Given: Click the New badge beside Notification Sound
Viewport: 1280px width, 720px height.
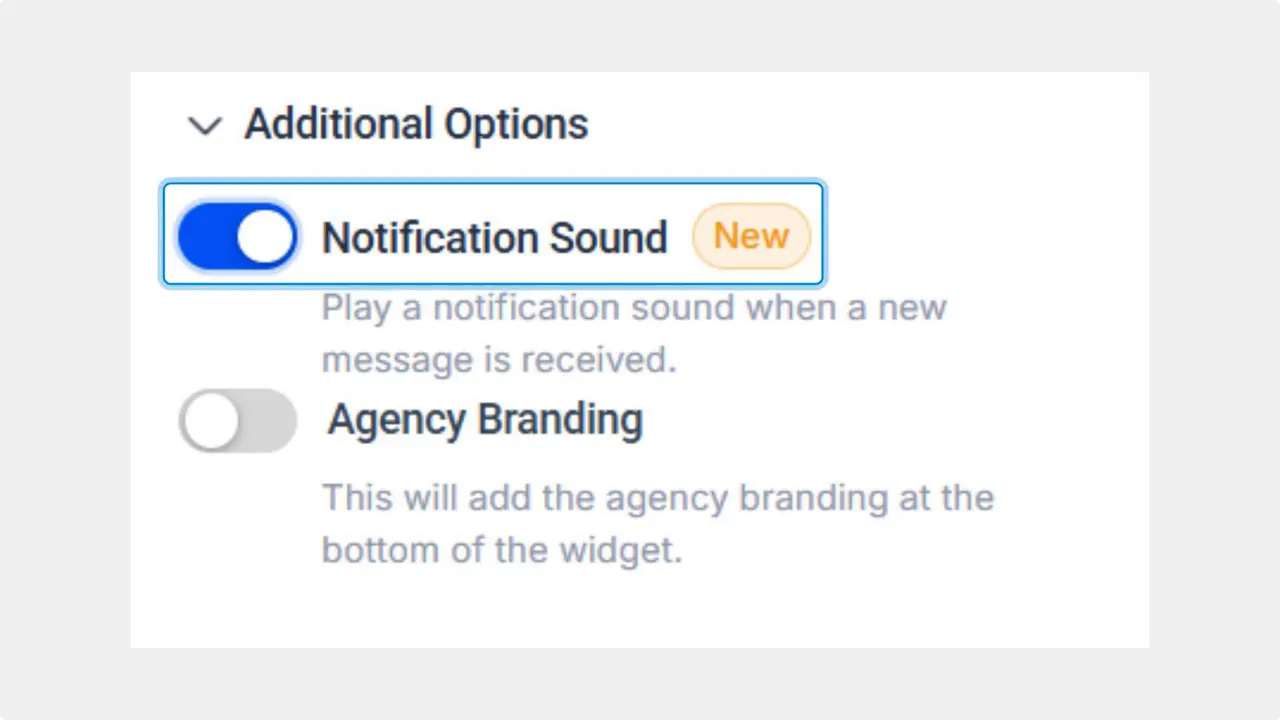Looking at the screenshot, I should (x=751, y=236).
